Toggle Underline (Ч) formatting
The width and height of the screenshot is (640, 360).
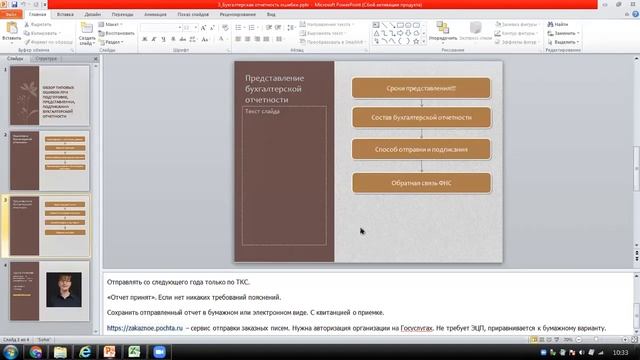(x=163, y=39)
